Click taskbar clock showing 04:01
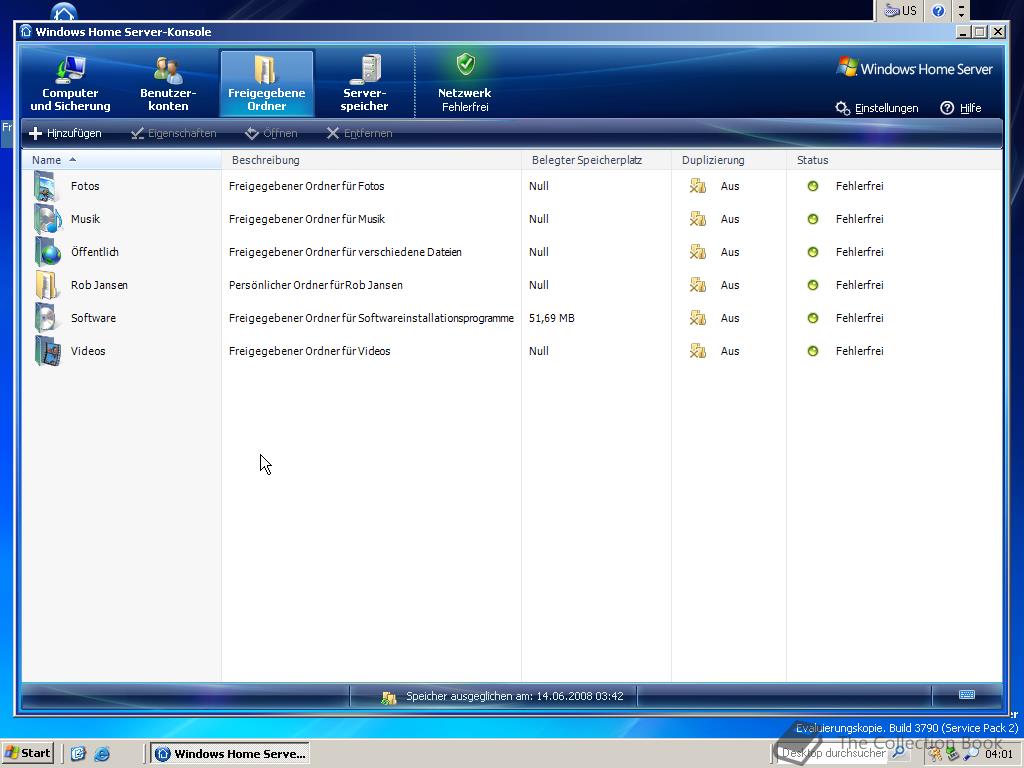1024x768 pixels. pyautogui.click(x=999, y=754)
